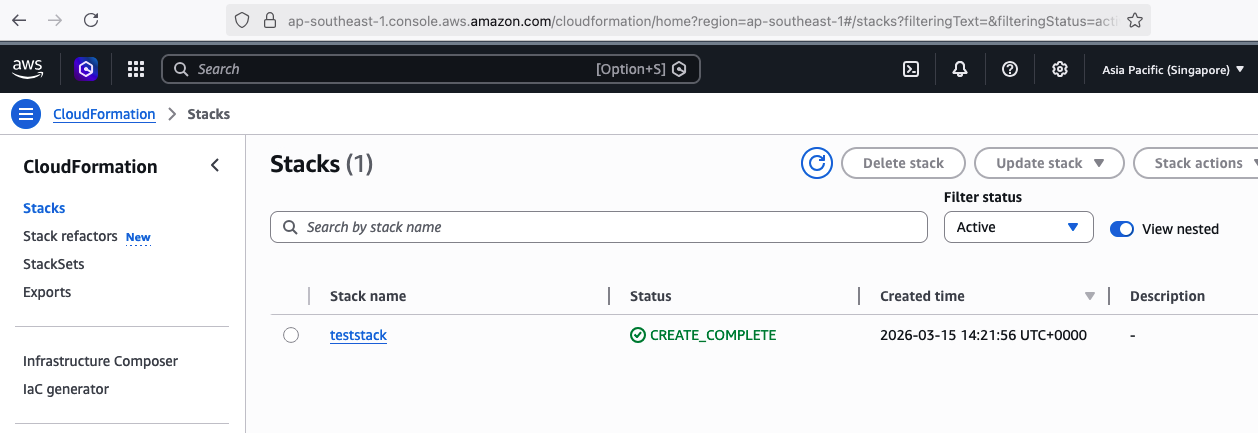Launch CloudShell terminal icon
Screen dimensions: 1258x433
coord(911,69)
